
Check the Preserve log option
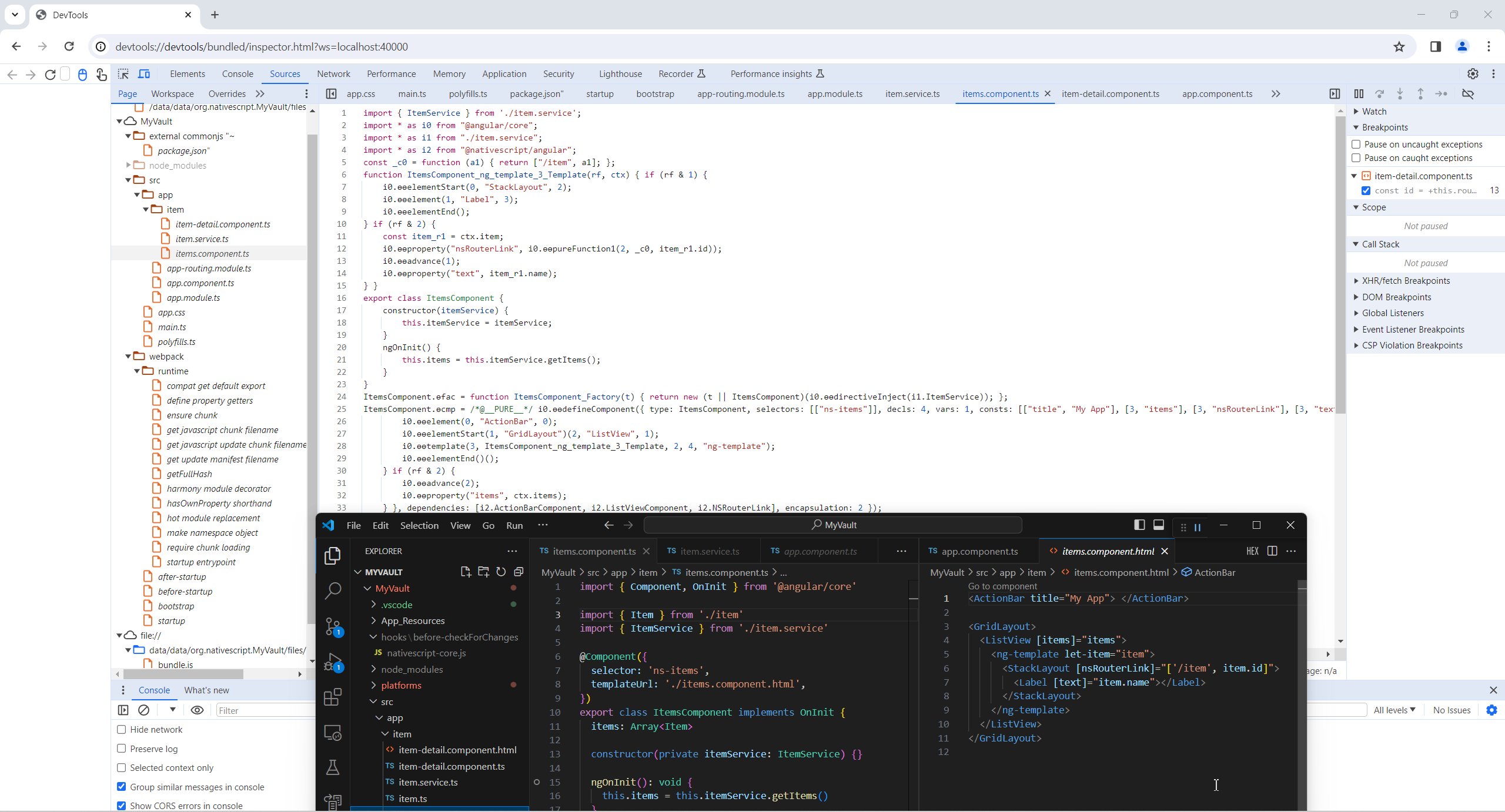(x=122, y=749)
